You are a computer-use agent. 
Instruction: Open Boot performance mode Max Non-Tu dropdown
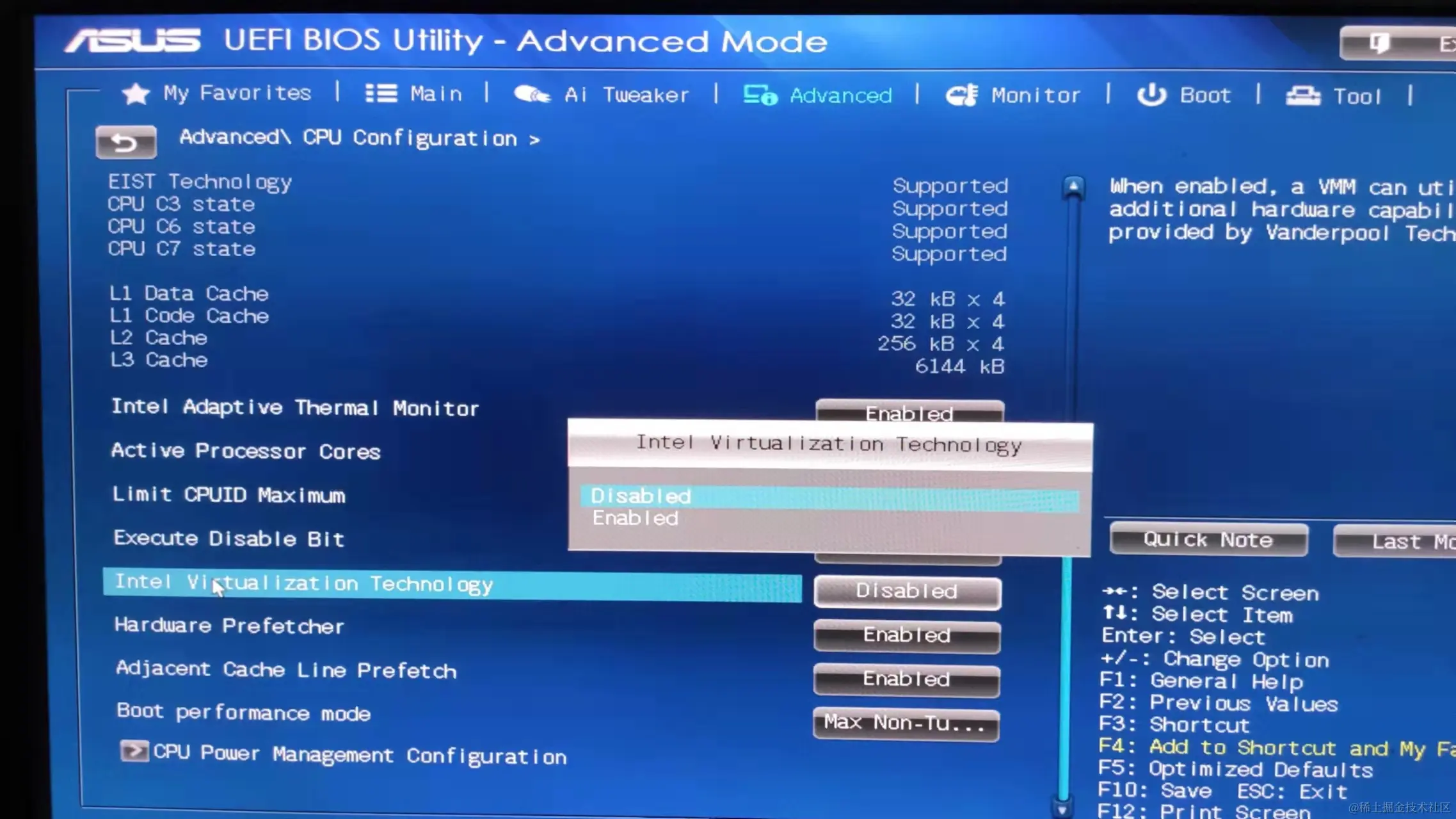pyautogui.click(x=906, y=724)
